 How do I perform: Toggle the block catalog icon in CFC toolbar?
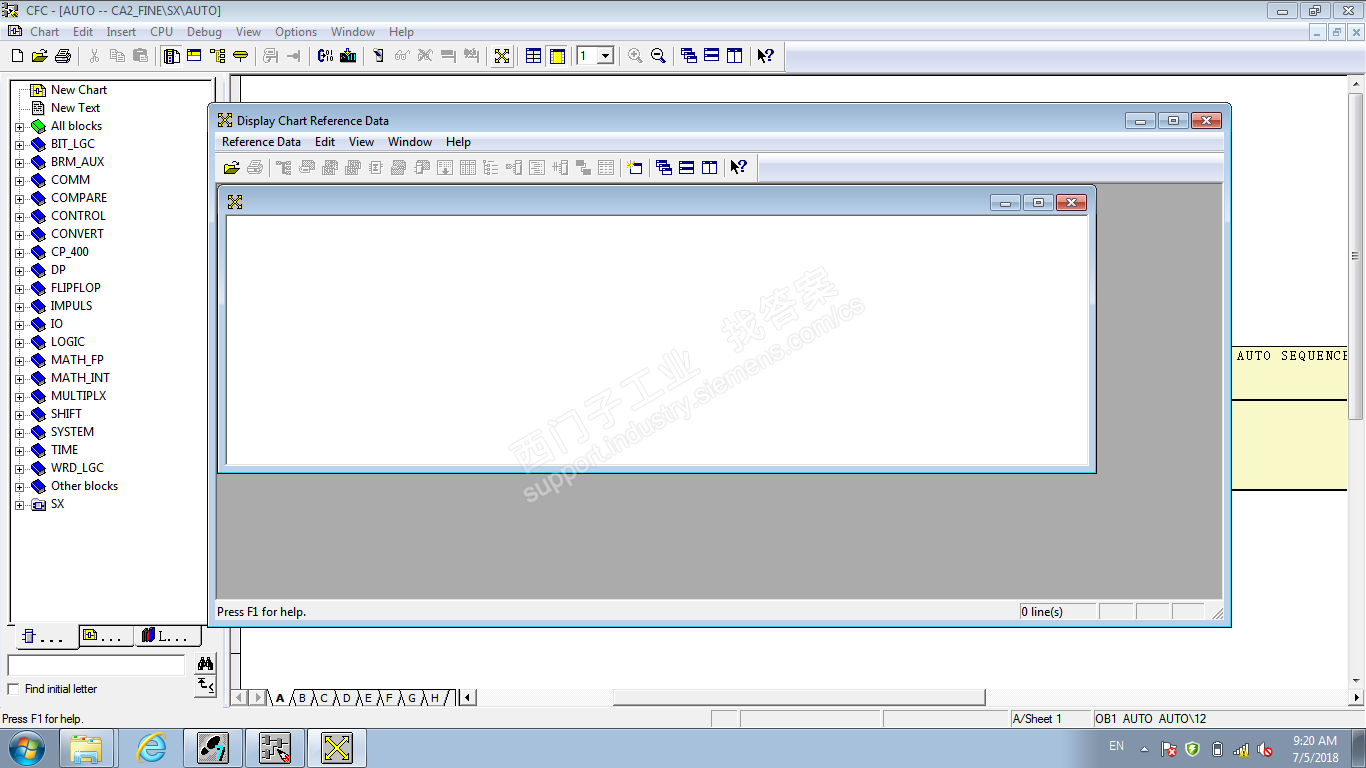[171, 56]
